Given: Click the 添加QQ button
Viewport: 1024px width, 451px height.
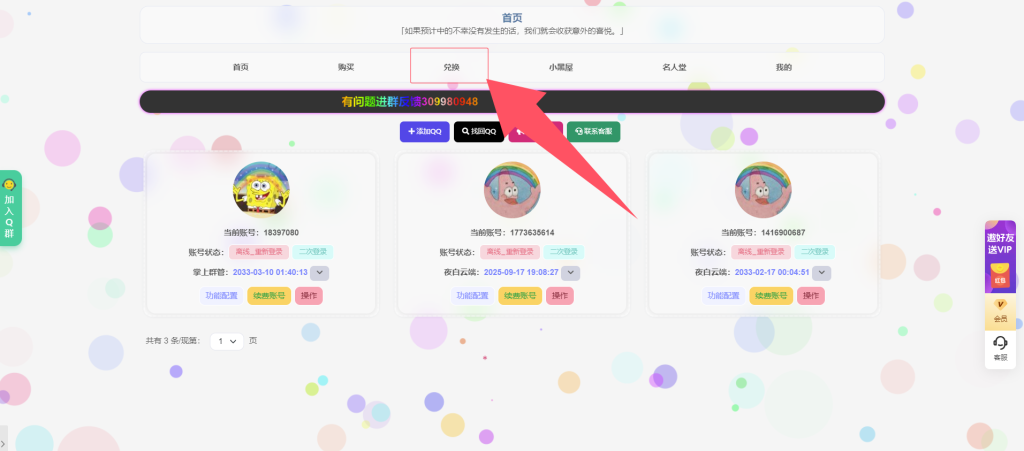Looking at the screenshot, I should [424, 132].
